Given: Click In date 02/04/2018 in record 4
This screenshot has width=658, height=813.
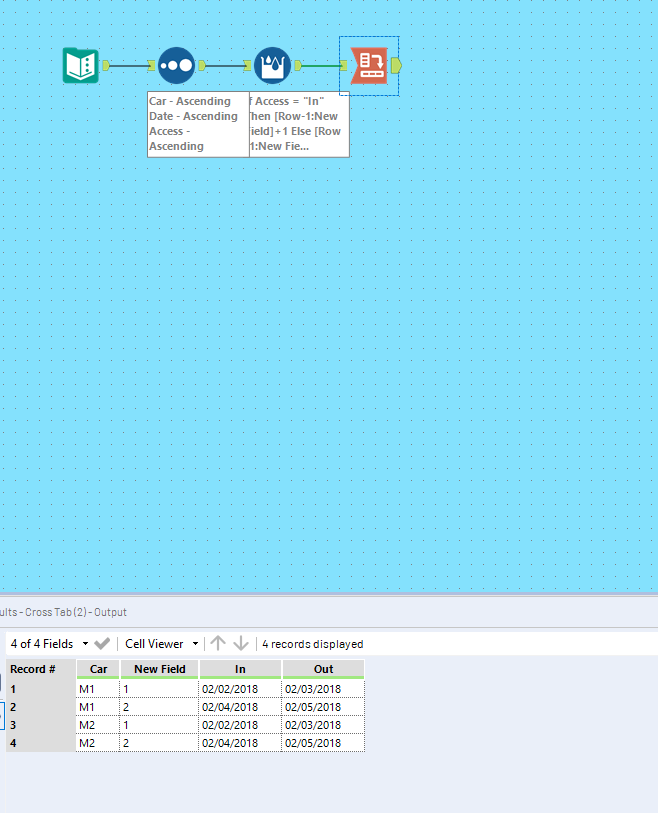Looking at the screenshot, I should [240, 743].
